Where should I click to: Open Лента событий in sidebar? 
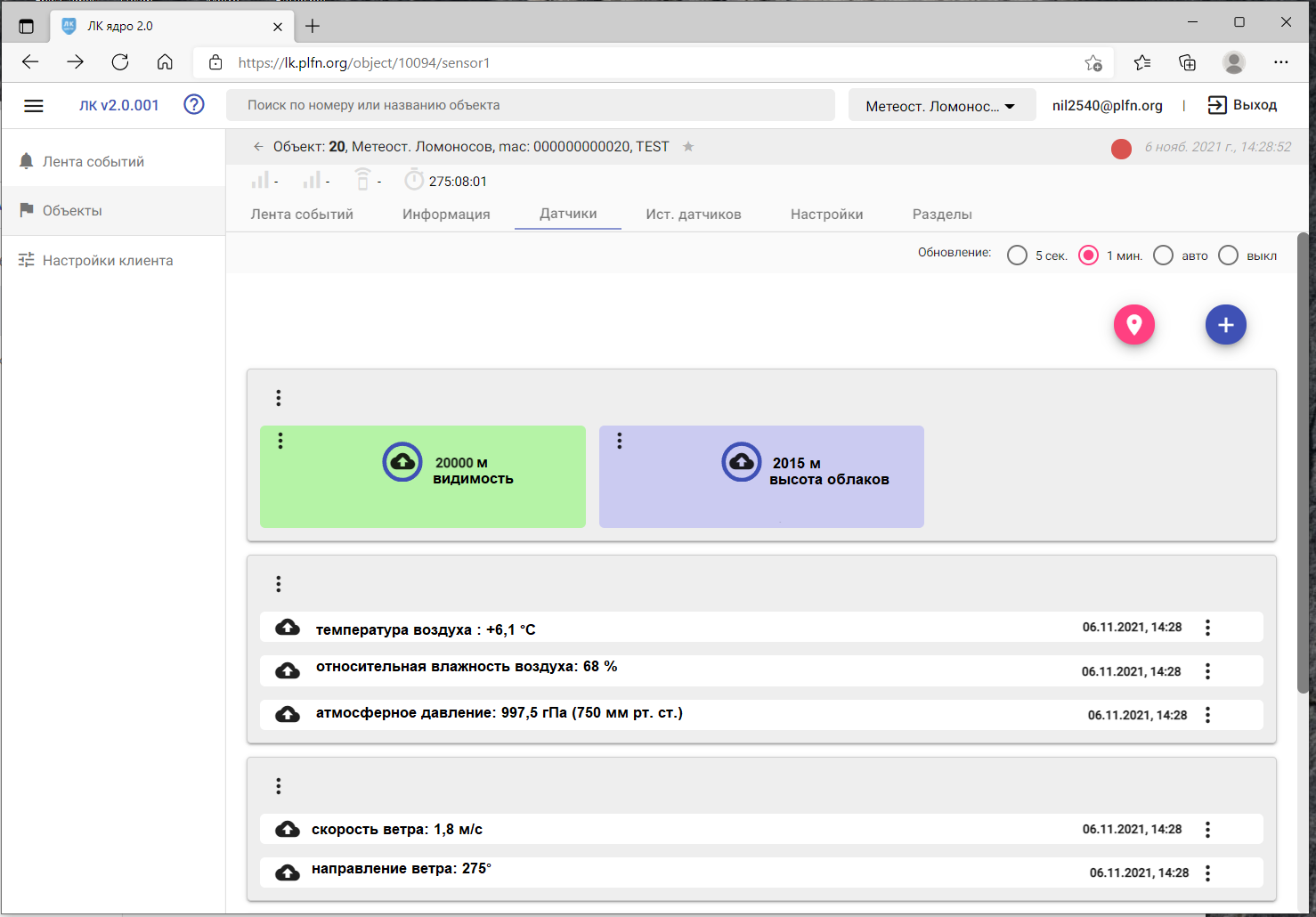[113, 161]
